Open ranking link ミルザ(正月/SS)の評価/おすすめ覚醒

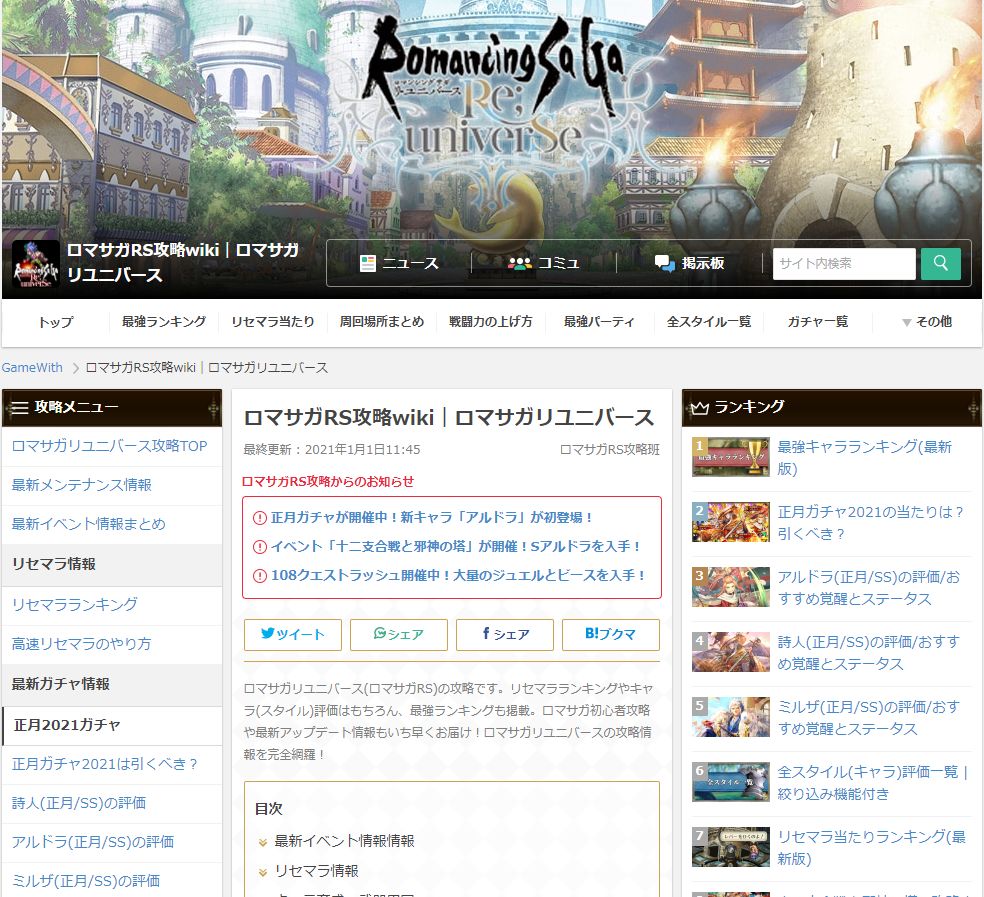point(869,718)
